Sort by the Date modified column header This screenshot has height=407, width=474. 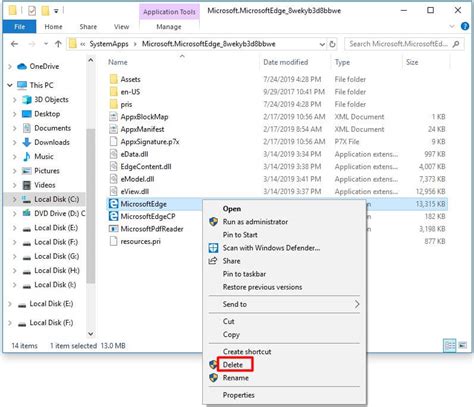(286, 62)
